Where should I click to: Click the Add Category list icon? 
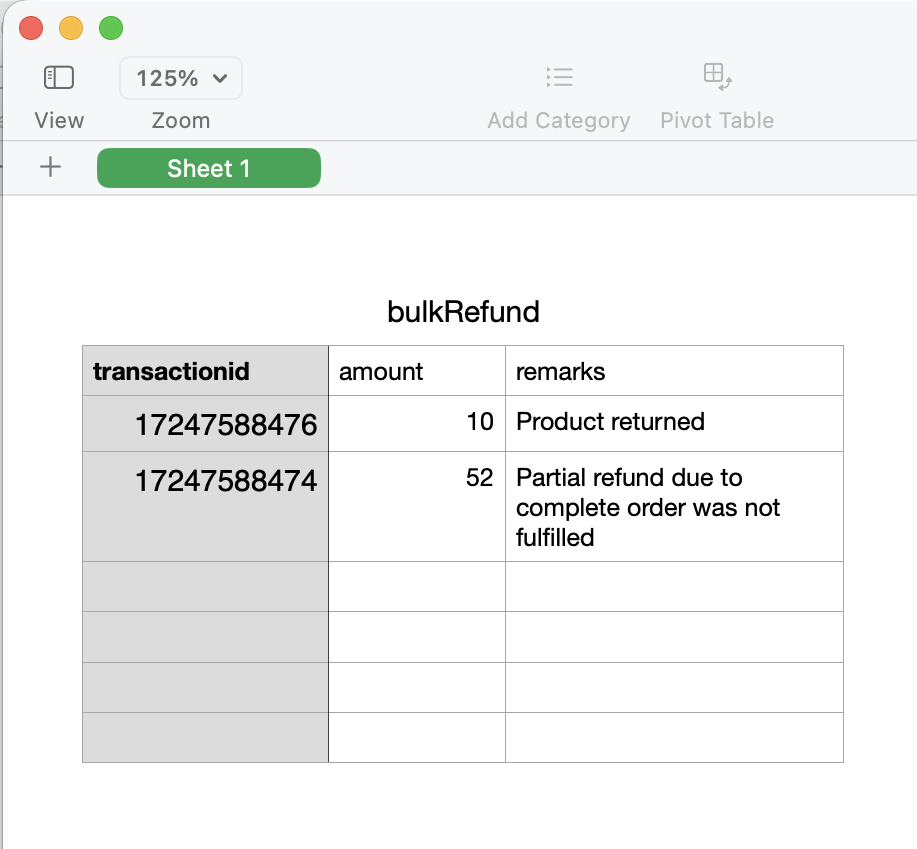[x=559, y=77]
